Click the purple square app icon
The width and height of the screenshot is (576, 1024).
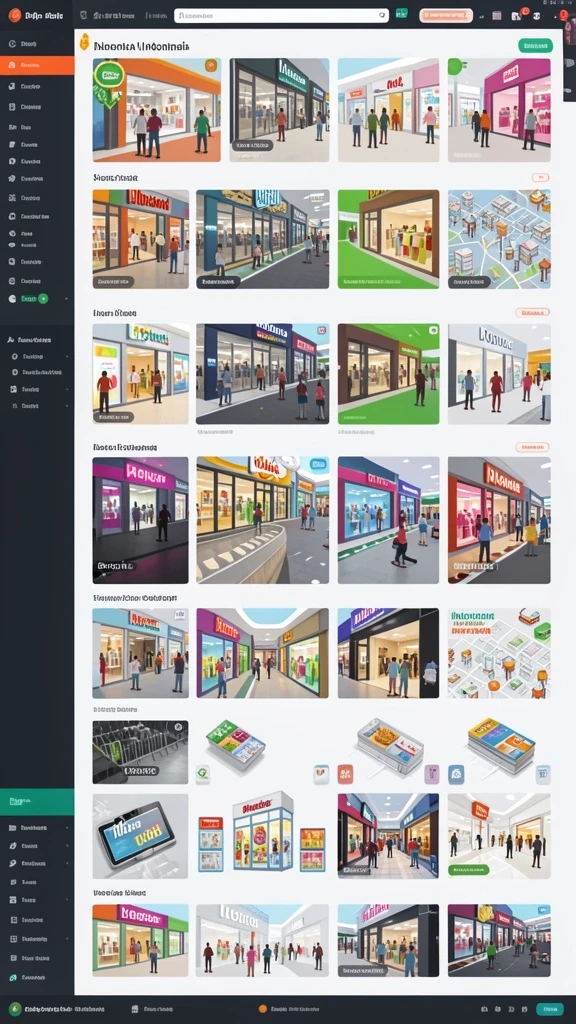(x=432, y=774)
